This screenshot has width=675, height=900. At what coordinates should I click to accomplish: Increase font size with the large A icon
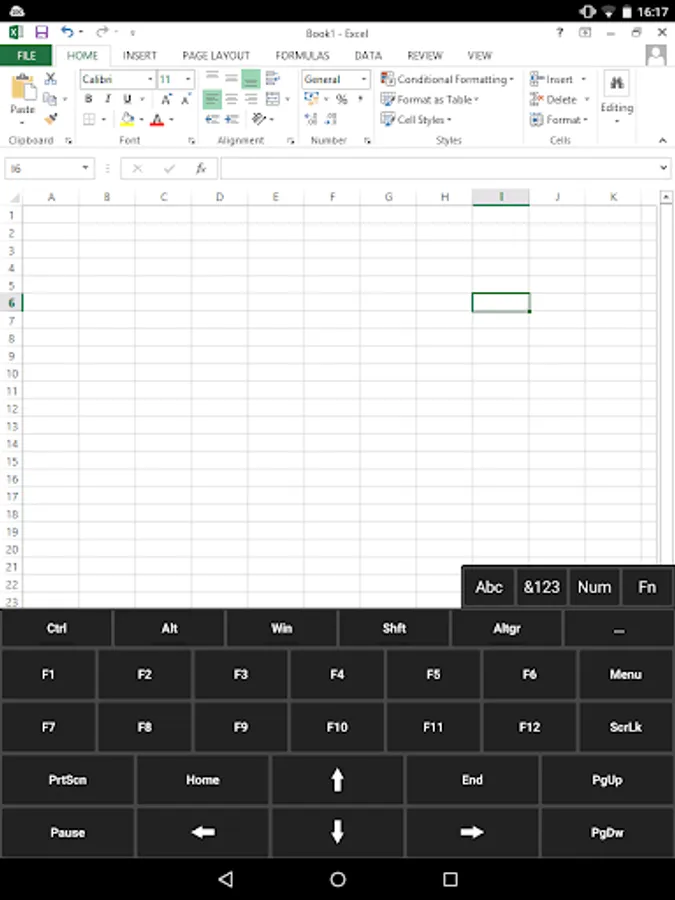(166, 99)
